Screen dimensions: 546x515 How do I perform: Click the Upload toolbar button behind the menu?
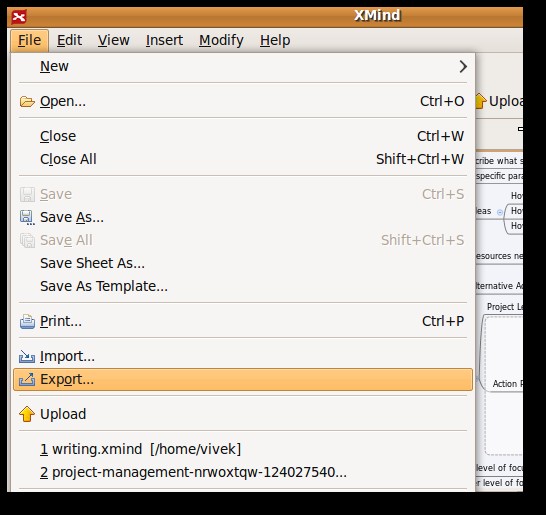pyautogui.click(x=499, y=101)
